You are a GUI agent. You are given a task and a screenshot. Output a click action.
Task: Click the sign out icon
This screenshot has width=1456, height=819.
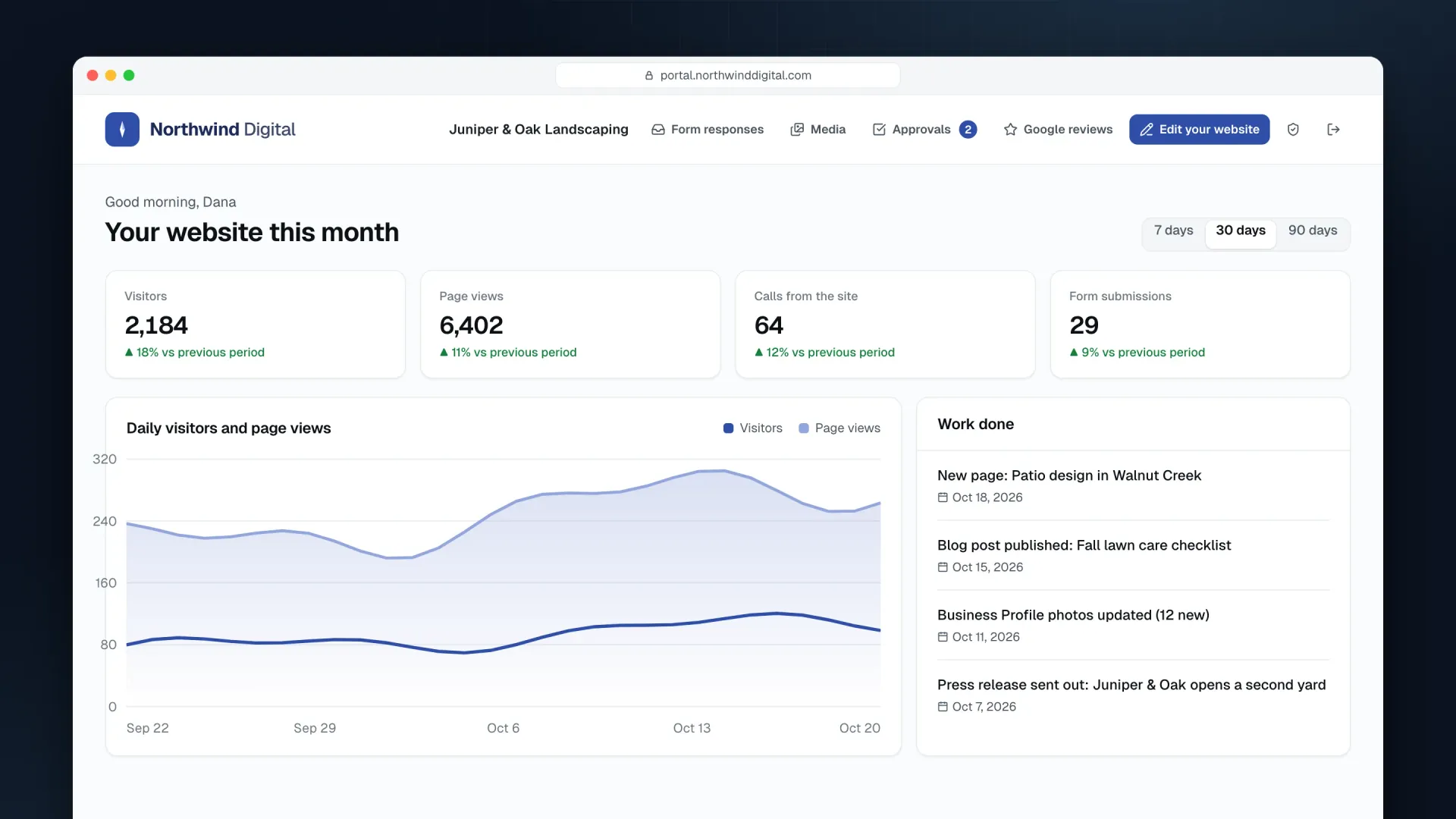pyautogui.click(x=1333, y=130)
